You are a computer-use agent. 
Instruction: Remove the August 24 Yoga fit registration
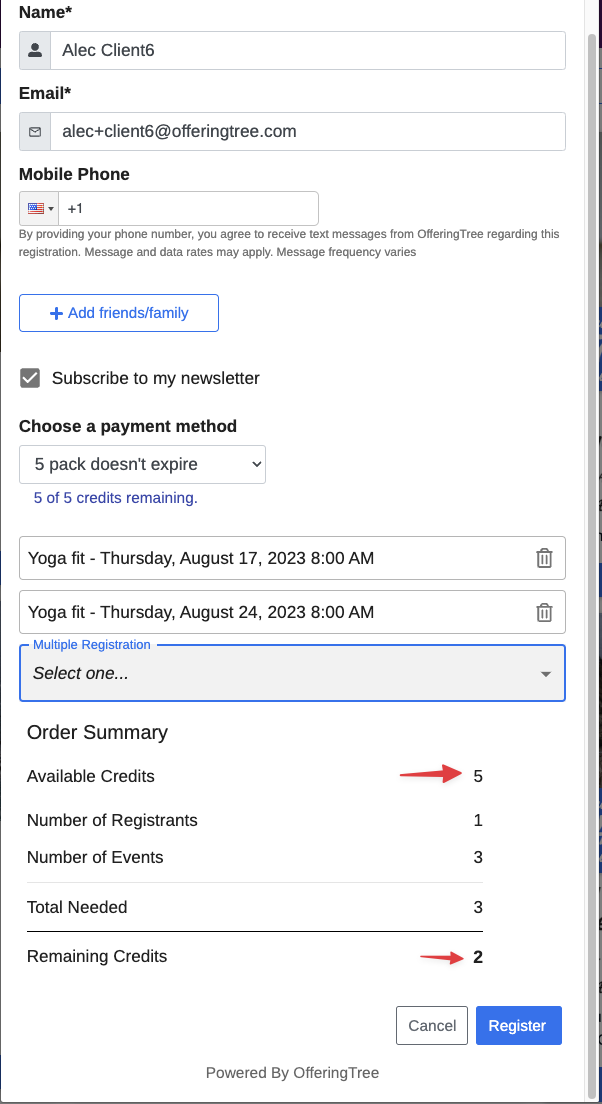(x=544, y=612)
